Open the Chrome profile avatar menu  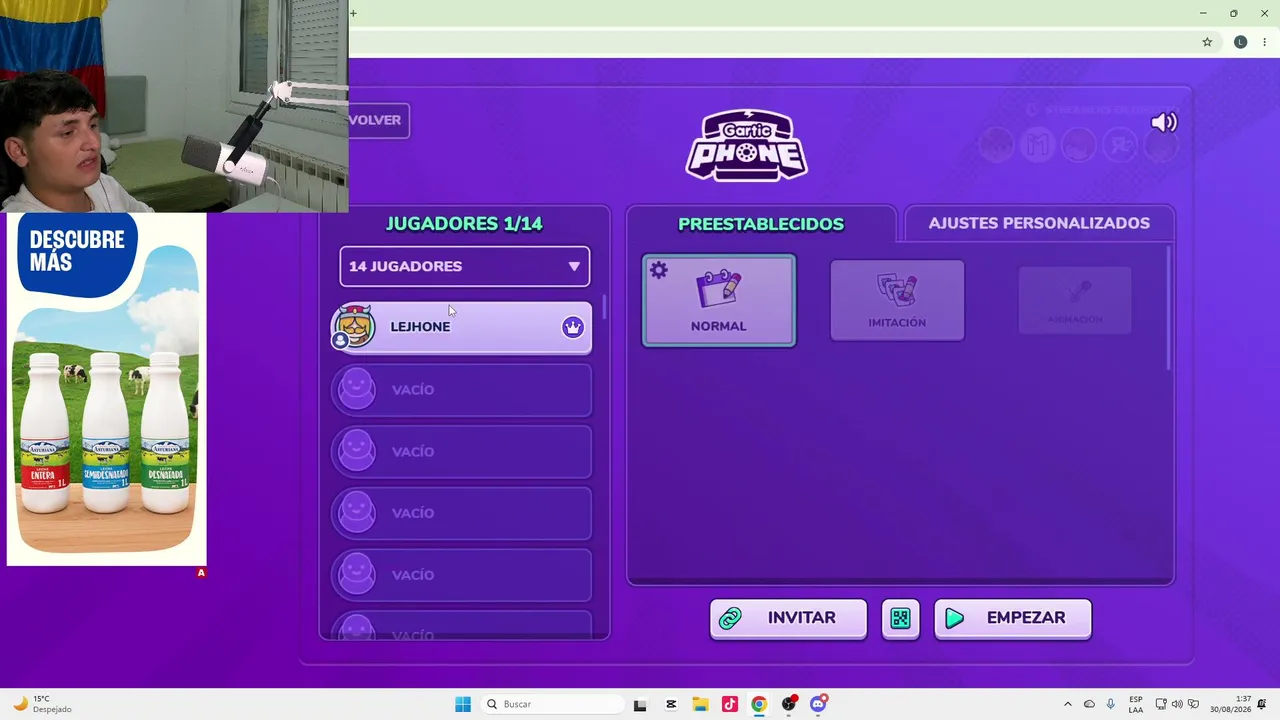coord(1241,42)
